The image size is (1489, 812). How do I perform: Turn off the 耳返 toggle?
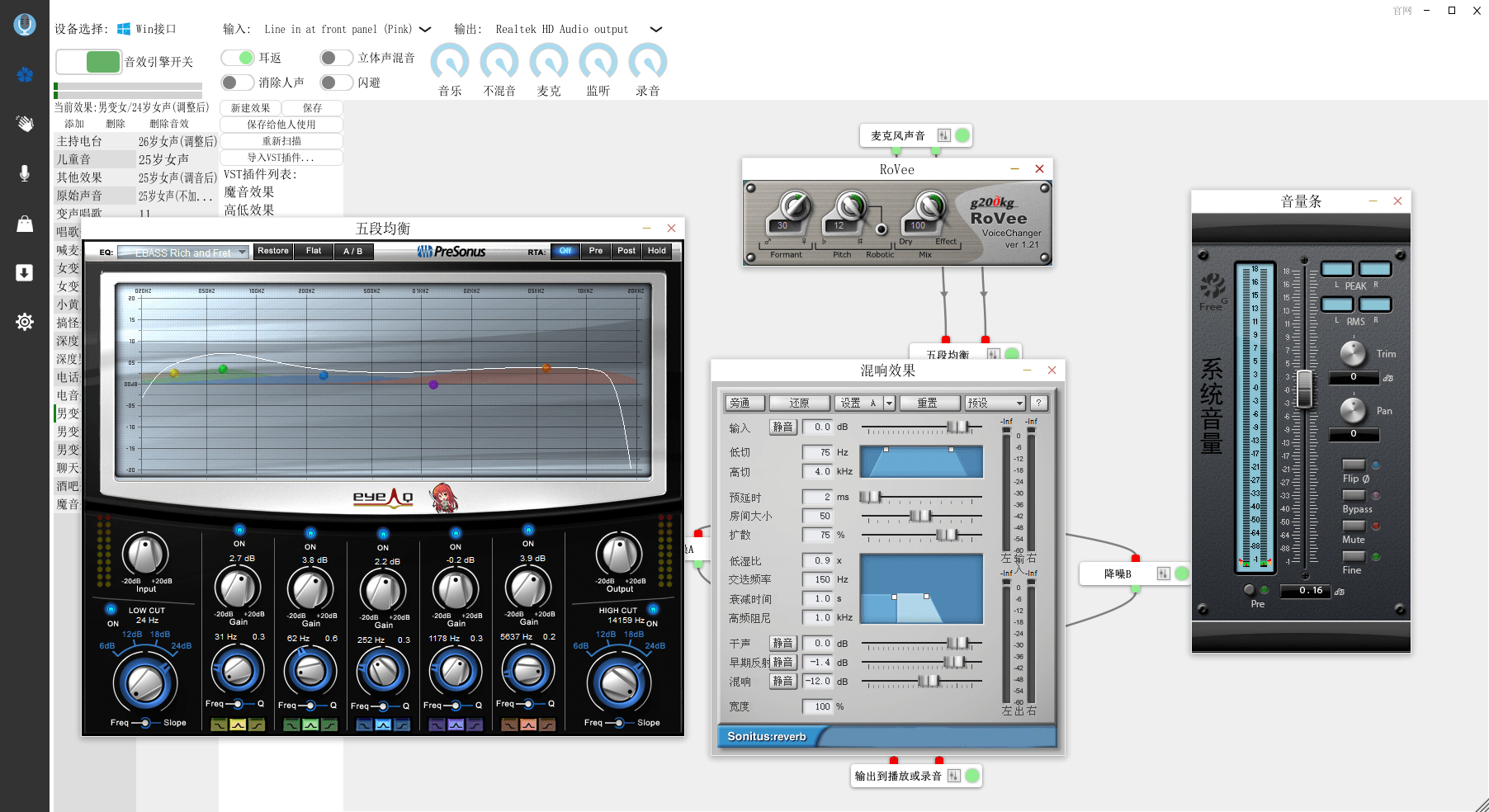pyautogui.click(x=238, y=58)
